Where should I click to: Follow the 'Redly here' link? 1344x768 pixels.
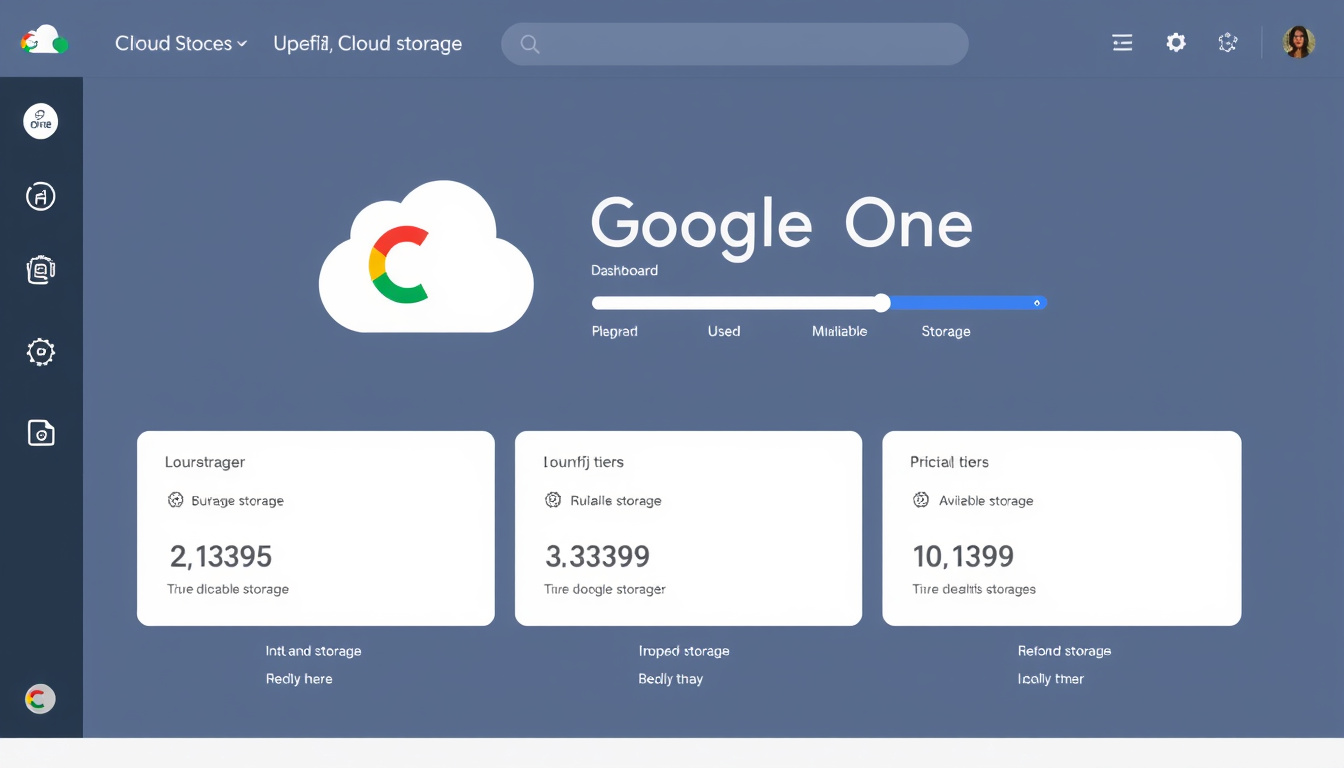point(299,679)
